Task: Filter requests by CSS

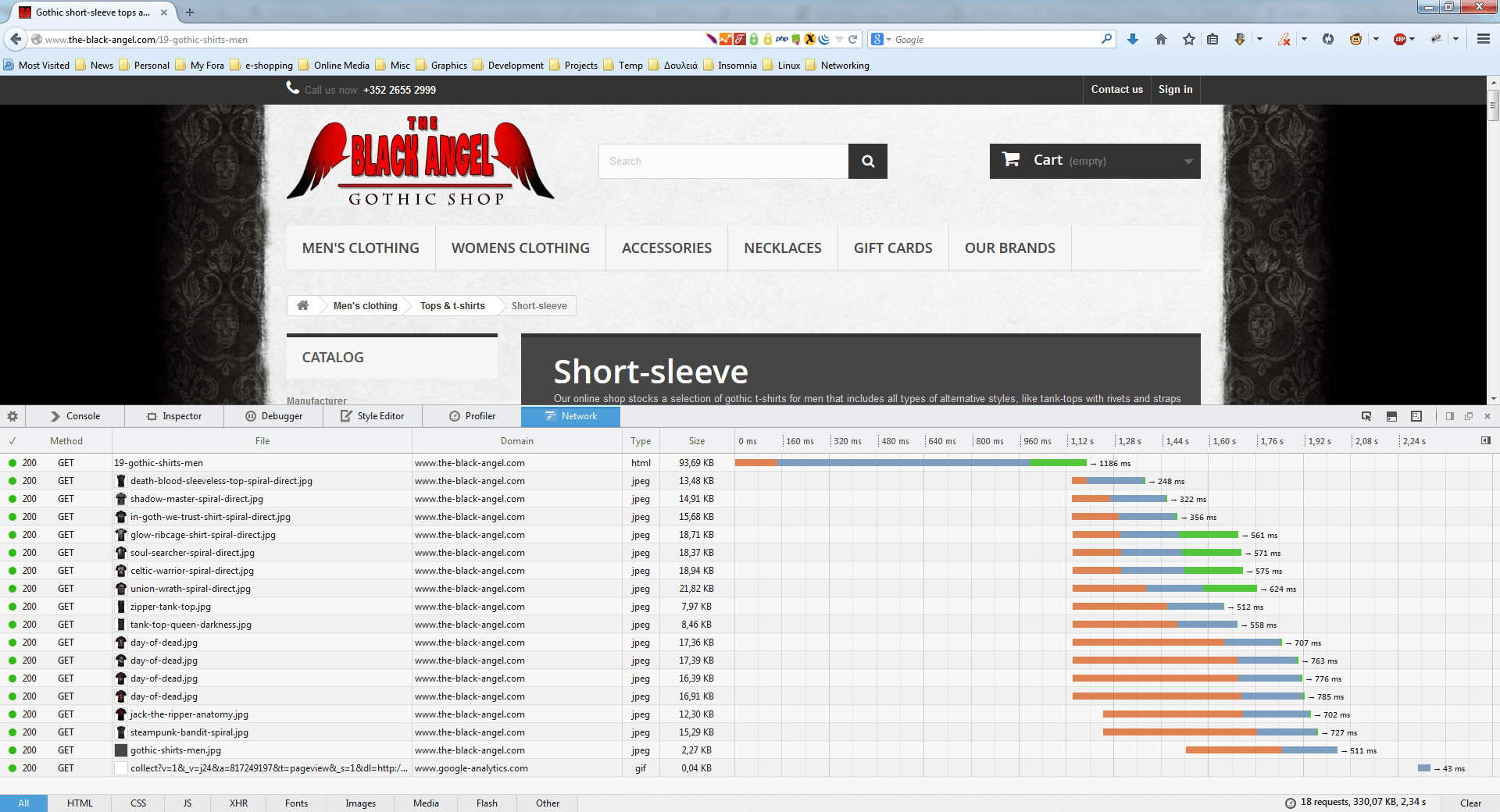Action: click(x=138, y=803)
